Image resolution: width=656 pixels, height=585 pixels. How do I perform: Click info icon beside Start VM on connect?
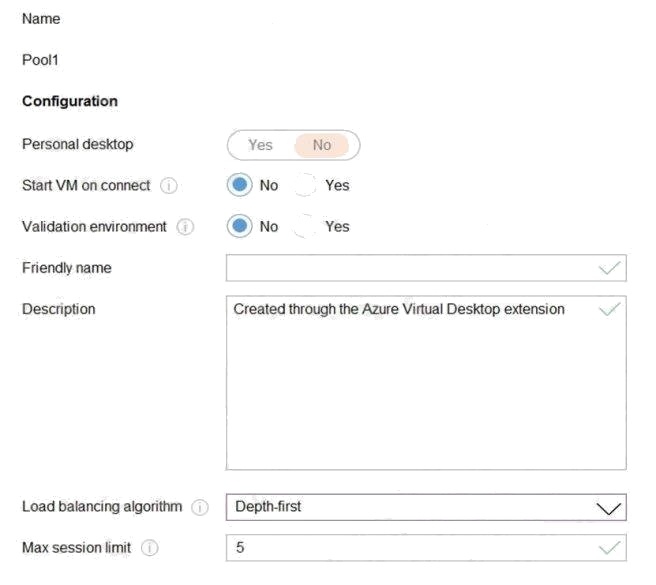tap(169, 185)
